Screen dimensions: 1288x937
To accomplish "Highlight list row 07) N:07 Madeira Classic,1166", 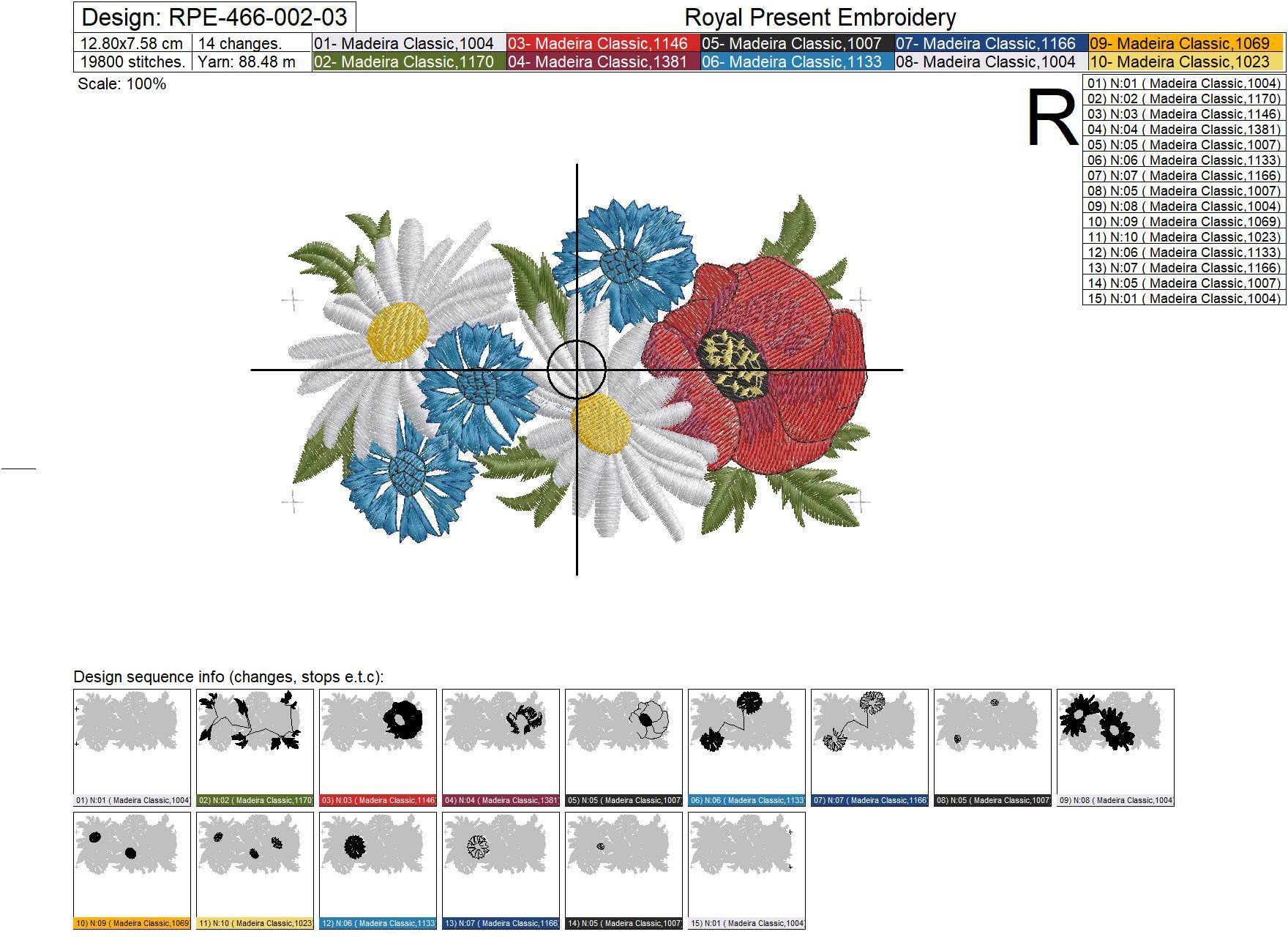I will tap(1184, 175).
